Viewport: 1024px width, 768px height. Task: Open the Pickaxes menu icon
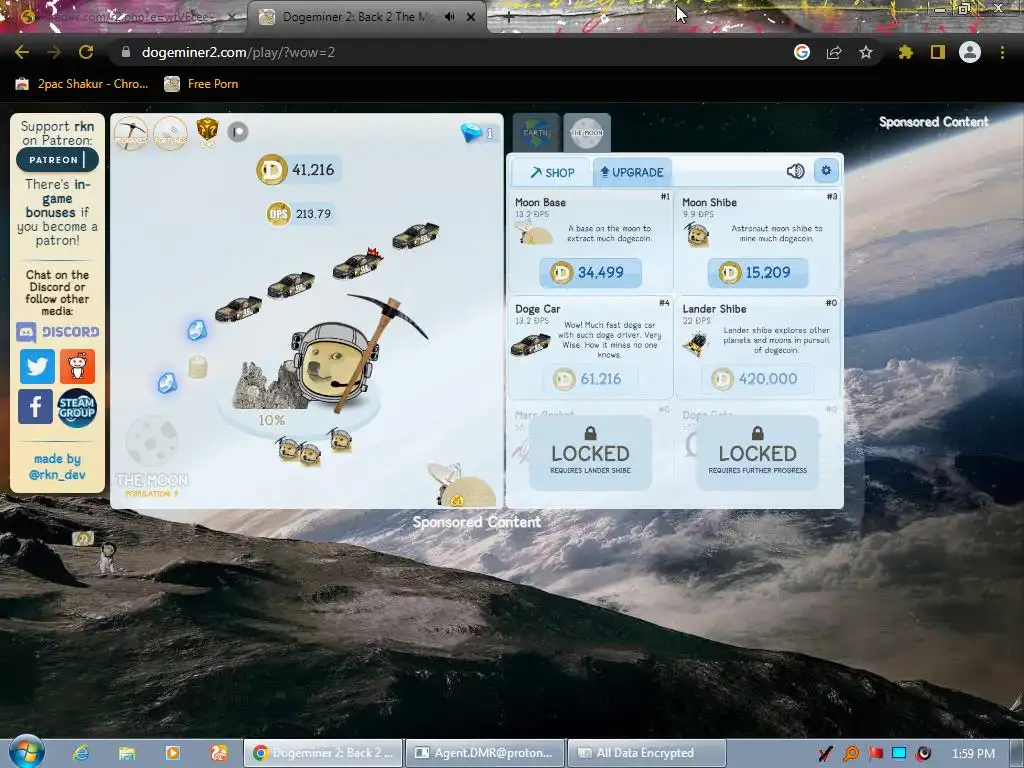(131, 133)
